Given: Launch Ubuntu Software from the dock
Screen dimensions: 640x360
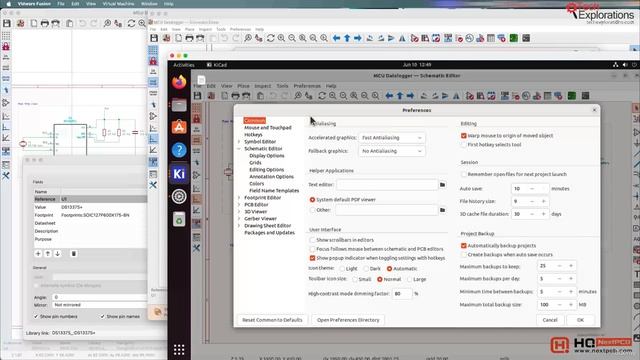Looking at the screenshot, I should point(179,127).
